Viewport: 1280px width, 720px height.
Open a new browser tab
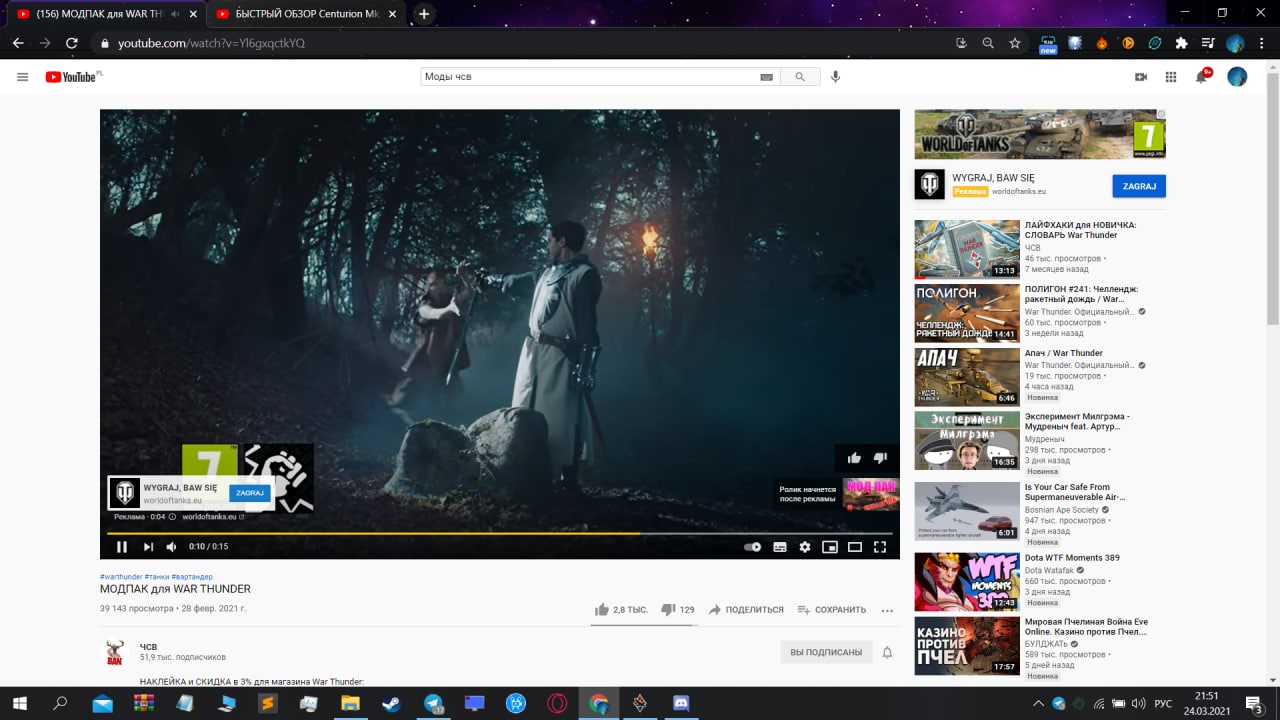tap(424, 14)
